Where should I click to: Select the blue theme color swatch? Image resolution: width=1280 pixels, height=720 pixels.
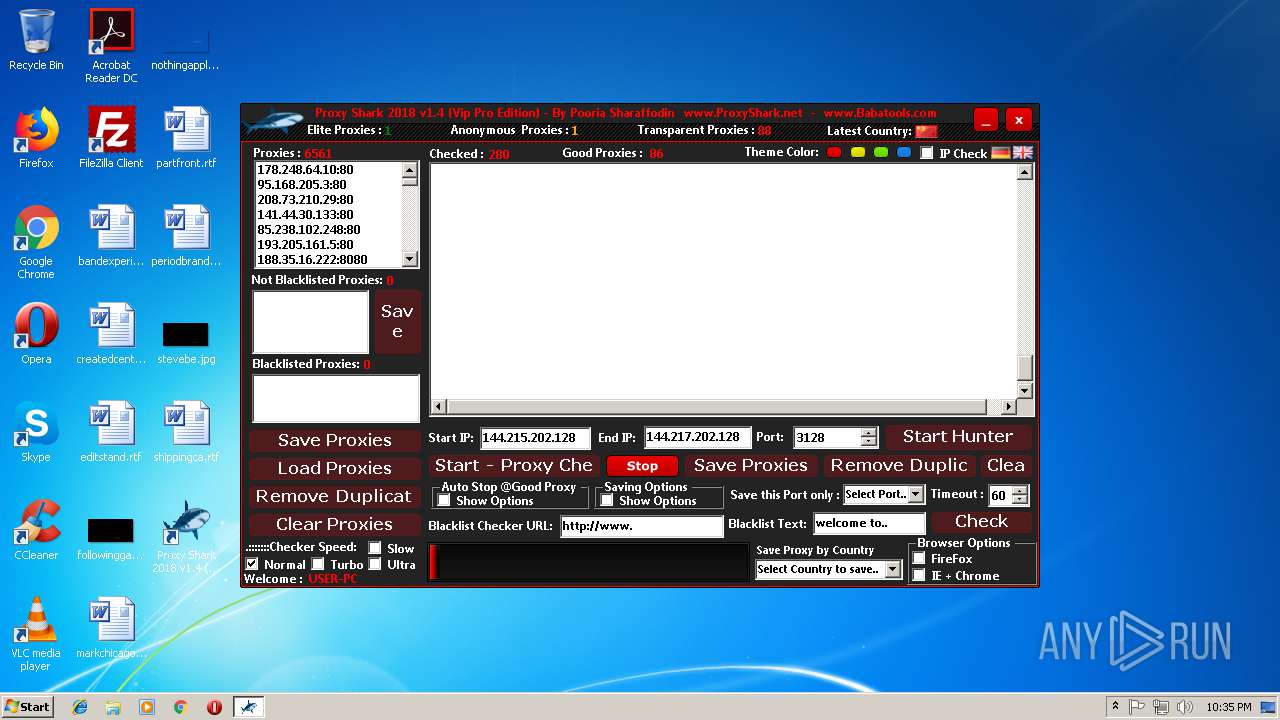point(904,152)
